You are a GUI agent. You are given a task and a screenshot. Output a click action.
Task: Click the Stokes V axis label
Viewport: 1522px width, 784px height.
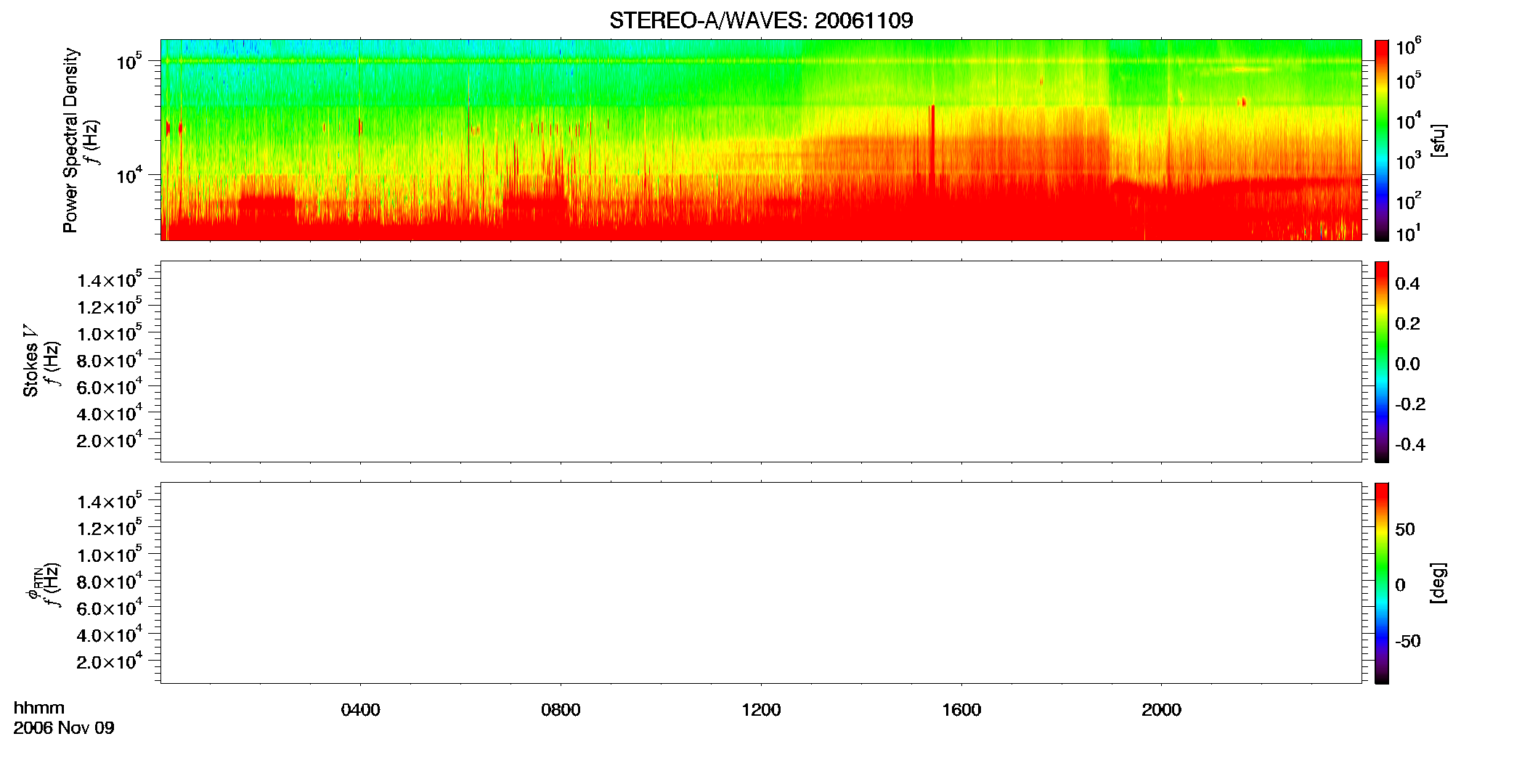[x=30, y=361]
